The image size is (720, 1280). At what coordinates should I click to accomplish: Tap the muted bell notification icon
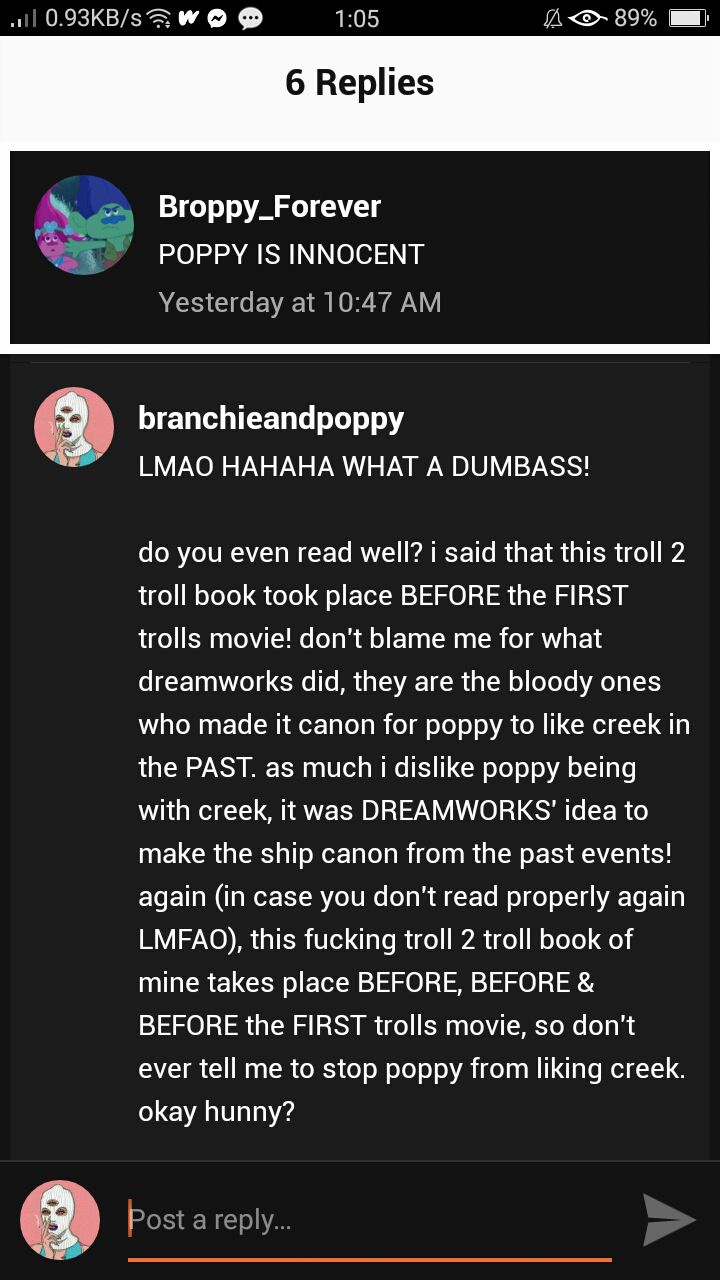552,18
